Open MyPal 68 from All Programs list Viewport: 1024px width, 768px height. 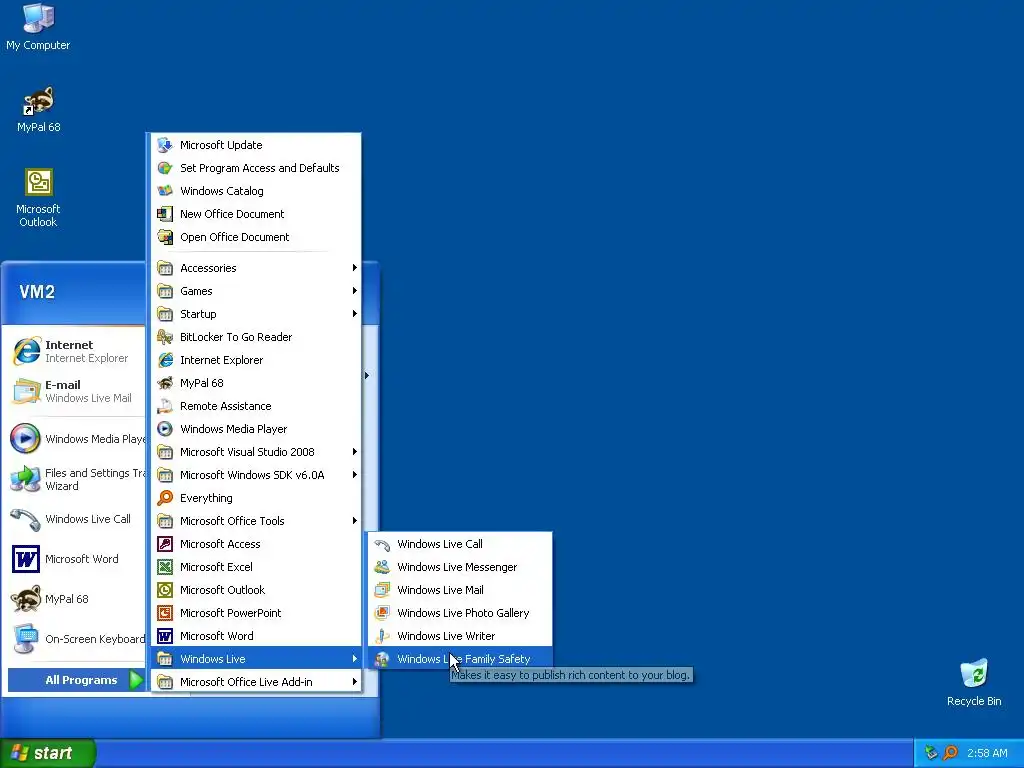point(256,383)
